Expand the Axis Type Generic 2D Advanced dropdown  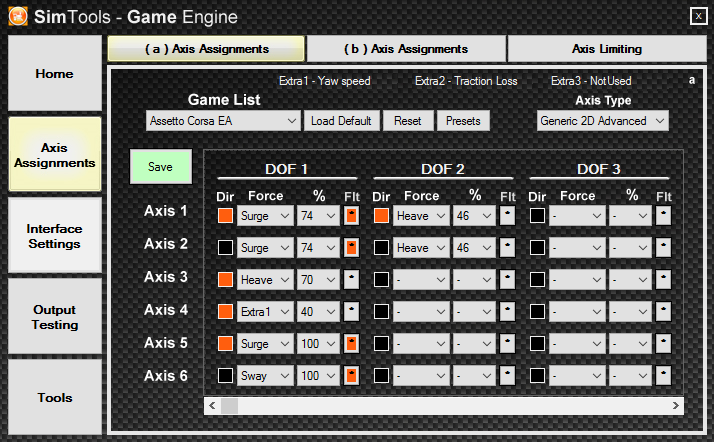point(602,121)
